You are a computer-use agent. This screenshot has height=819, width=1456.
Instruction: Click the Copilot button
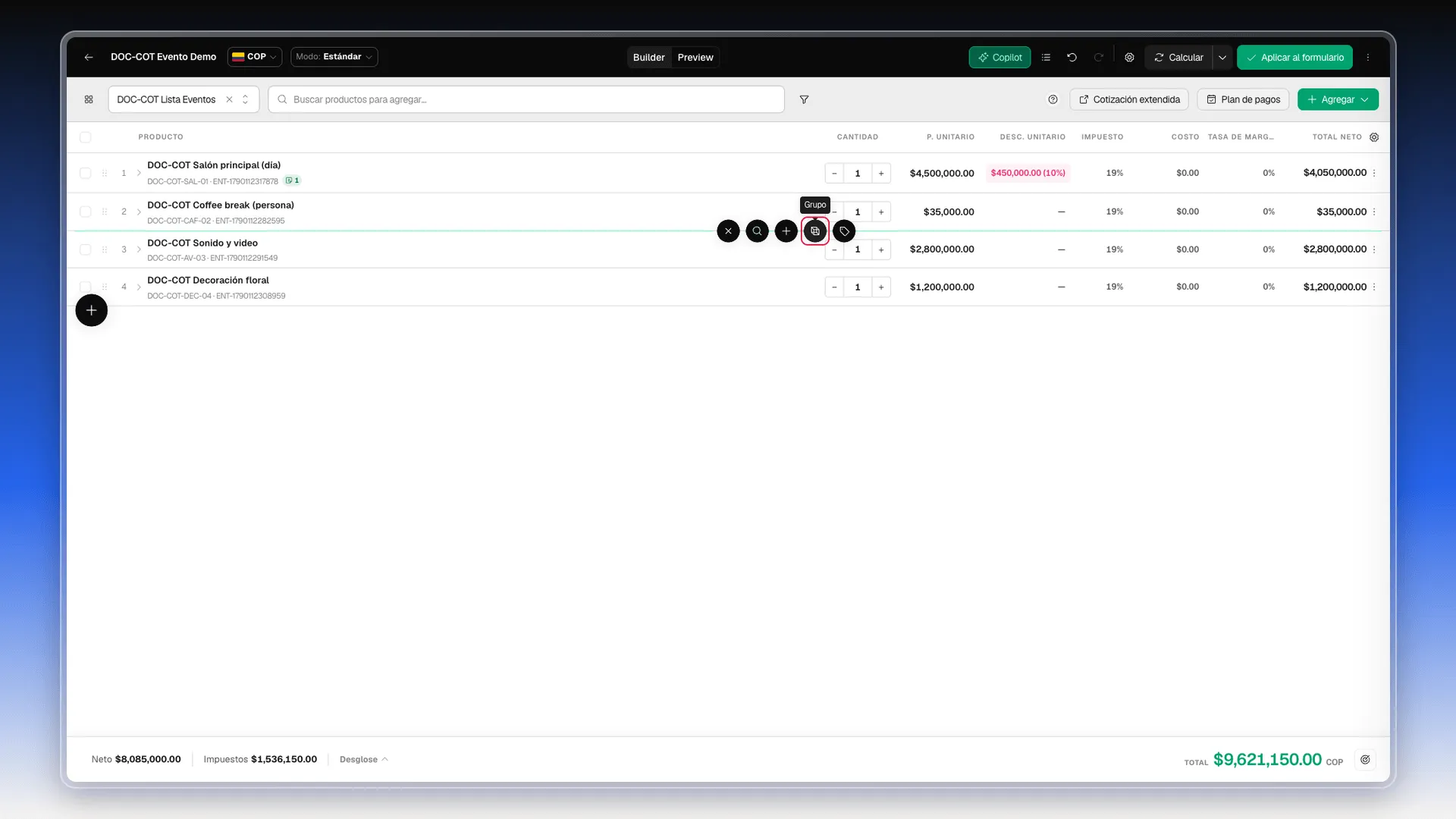[999, 57]
